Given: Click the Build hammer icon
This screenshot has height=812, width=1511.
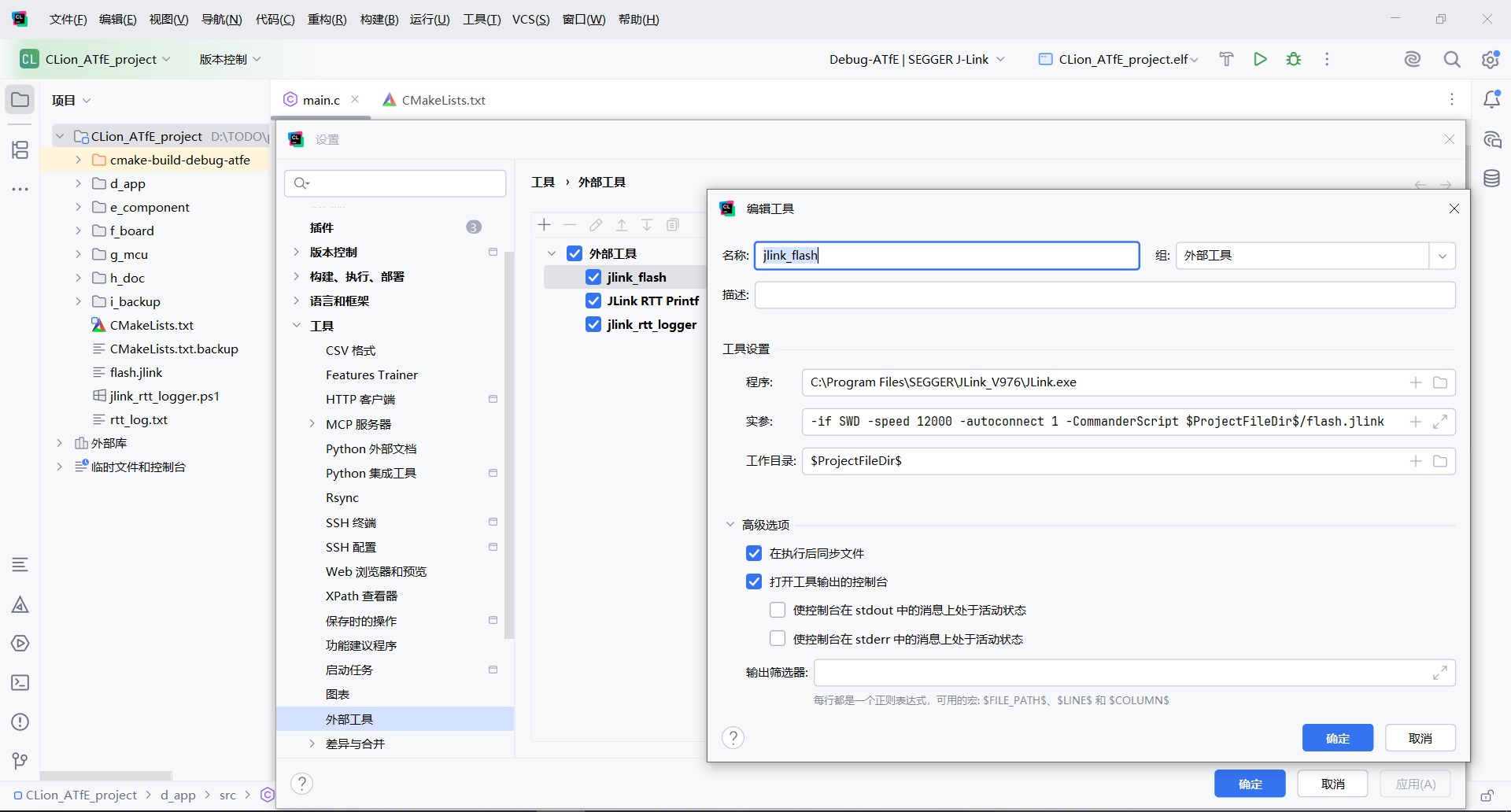Looking at the screenshot, I should tap(1226, 59).
